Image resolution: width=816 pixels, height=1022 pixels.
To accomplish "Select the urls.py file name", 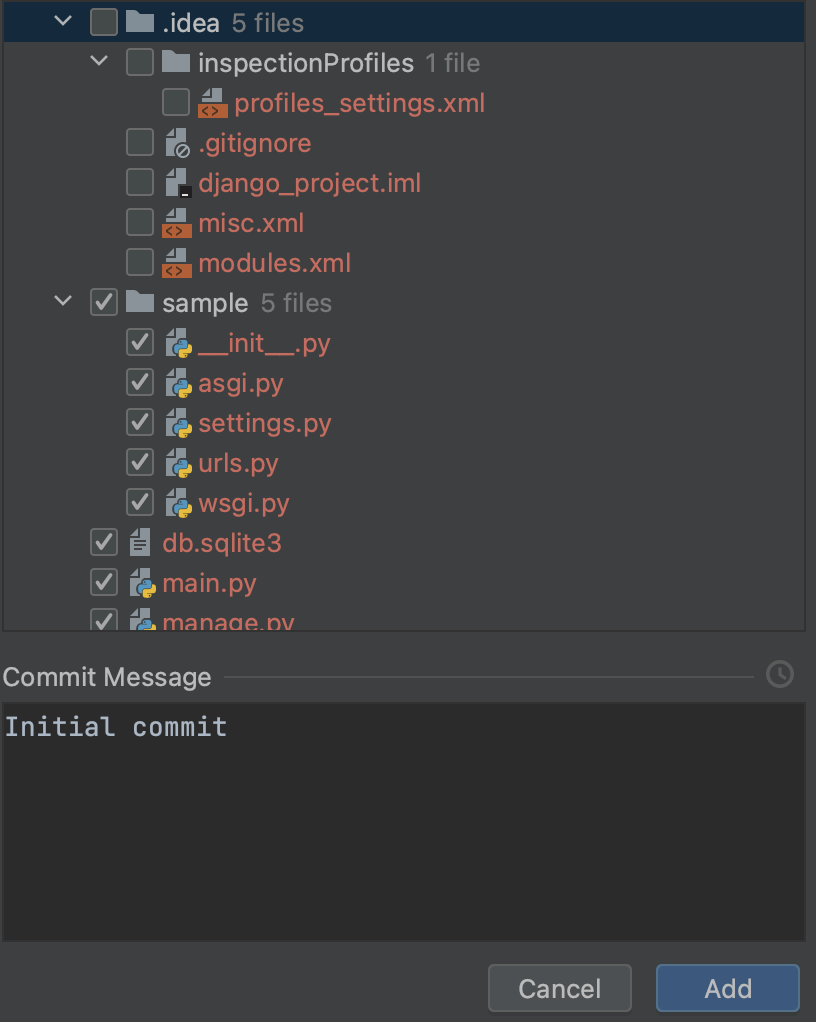I will [x=238, y=463].
